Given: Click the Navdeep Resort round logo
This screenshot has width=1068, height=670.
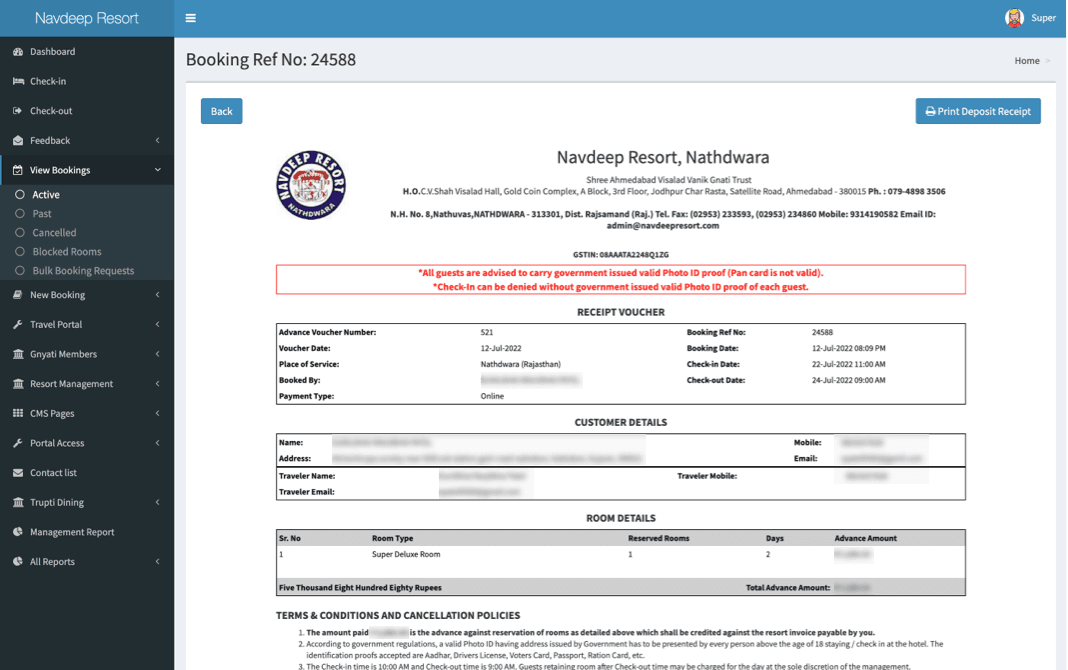Looking at the screenshot, I should click(x=311, y=185).
